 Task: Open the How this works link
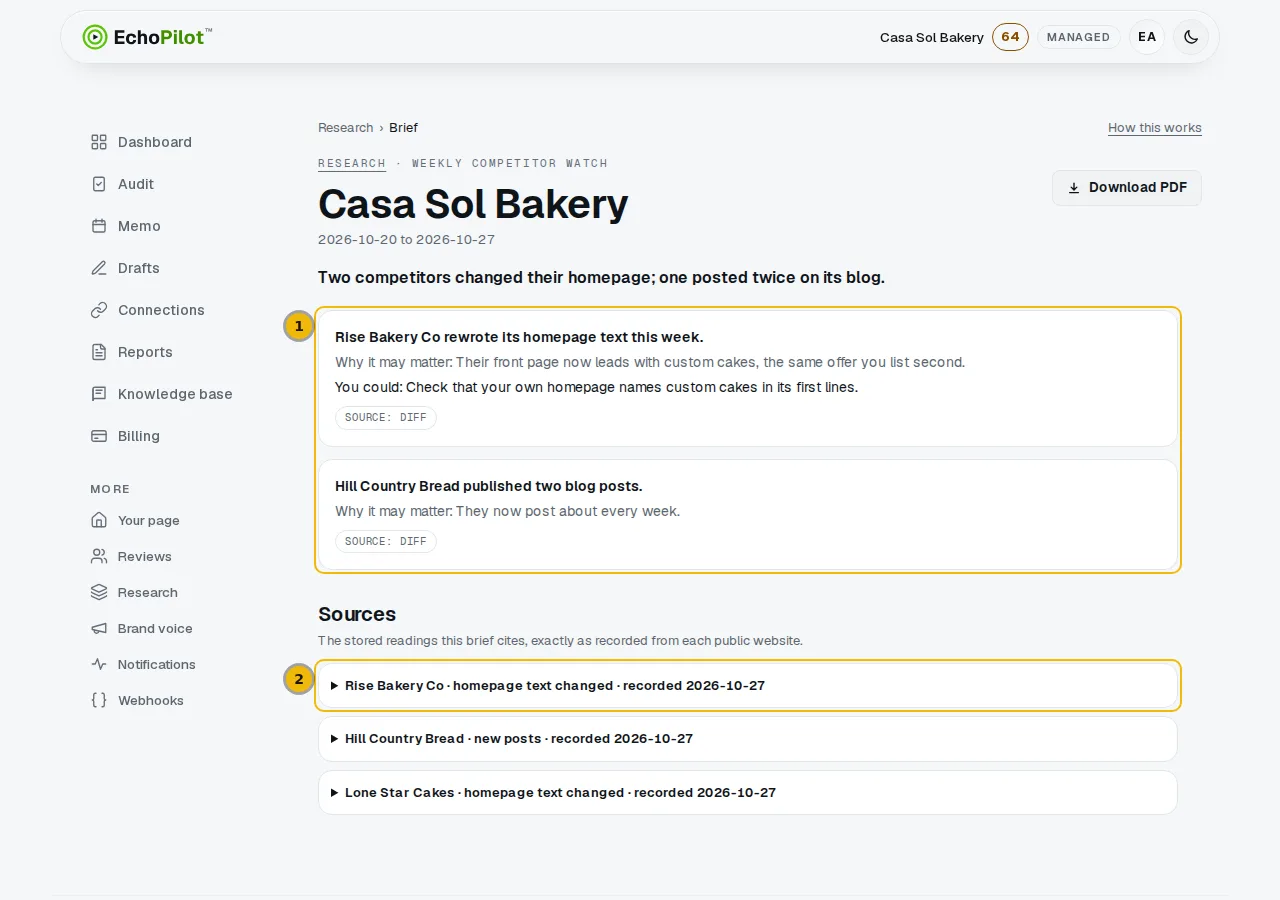pos(1155,127)
